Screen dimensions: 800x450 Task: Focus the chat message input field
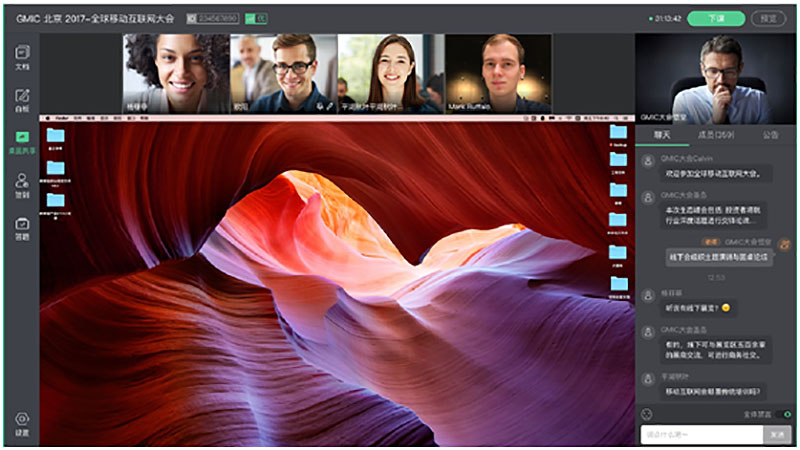click(x=702, y=435)
